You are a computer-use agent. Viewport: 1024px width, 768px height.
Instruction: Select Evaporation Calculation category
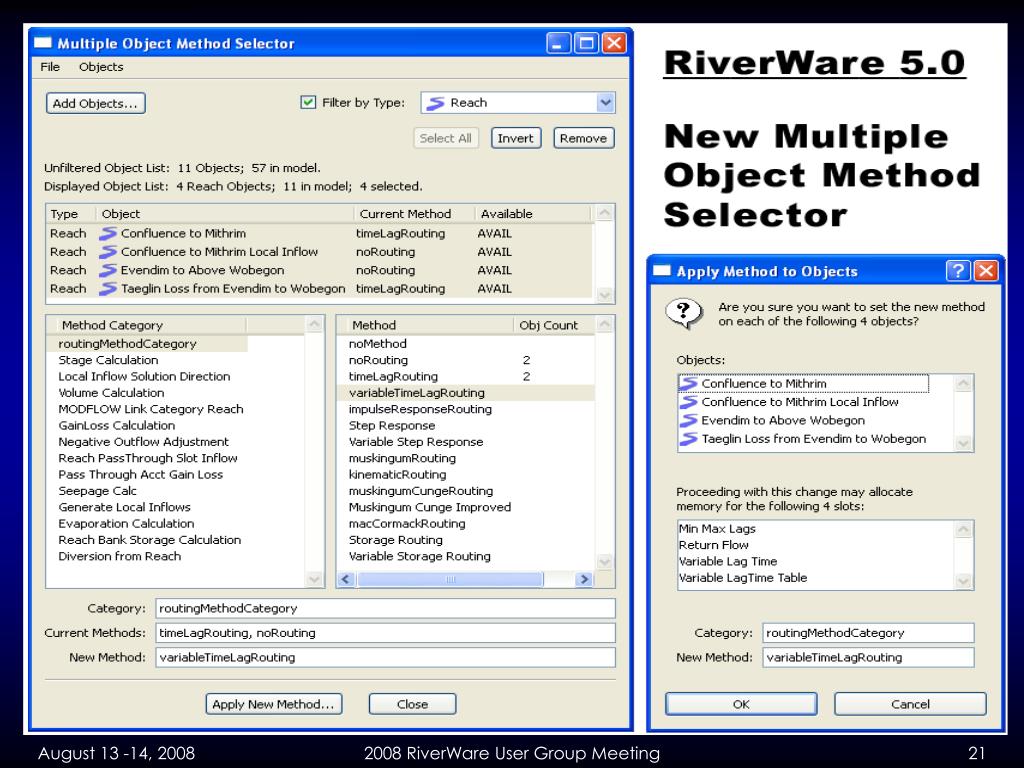126,523
